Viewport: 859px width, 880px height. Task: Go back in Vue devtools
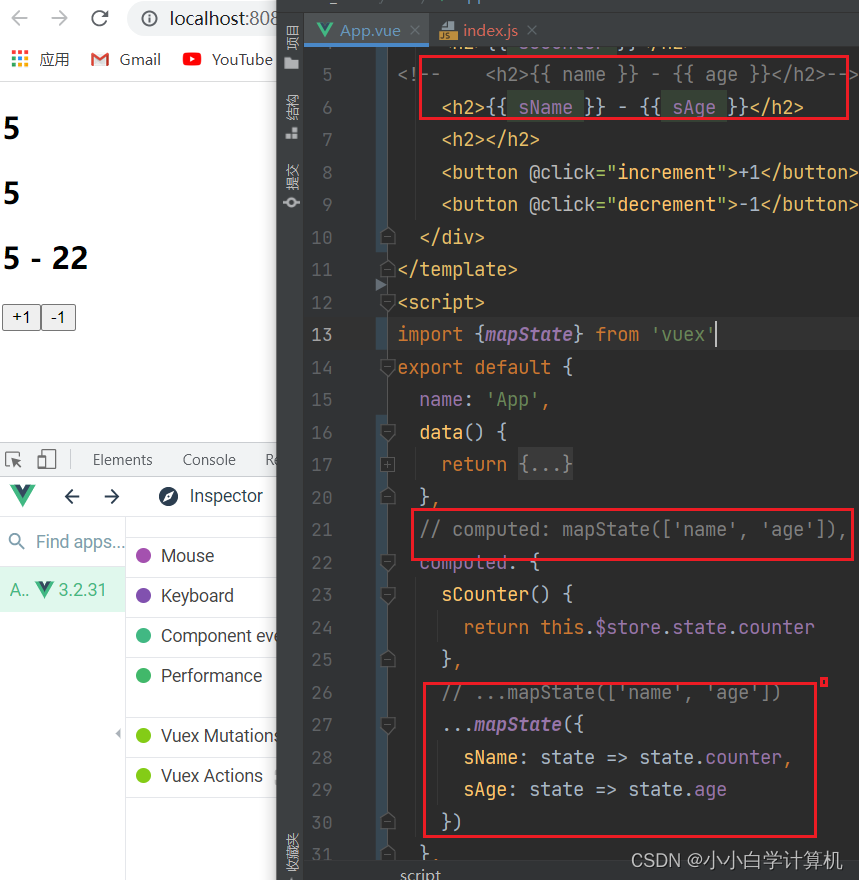[72, 496]
